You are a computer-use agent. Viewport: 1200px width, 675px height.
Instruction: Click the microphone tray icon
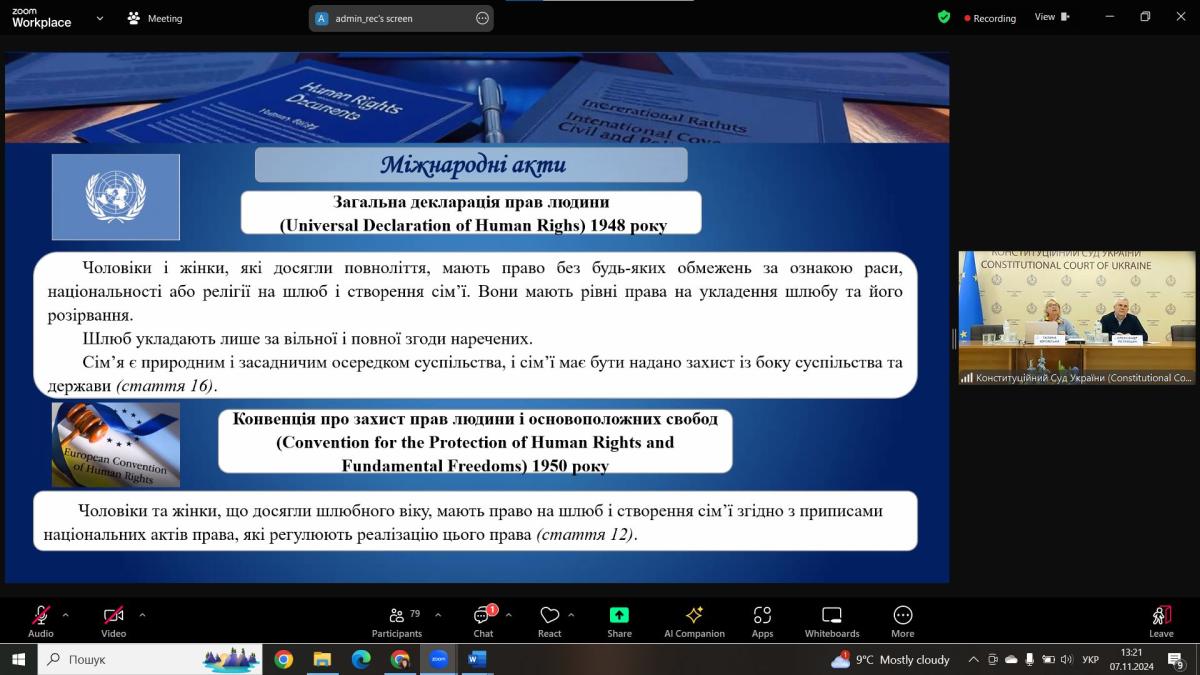(x=1030, y=660)
